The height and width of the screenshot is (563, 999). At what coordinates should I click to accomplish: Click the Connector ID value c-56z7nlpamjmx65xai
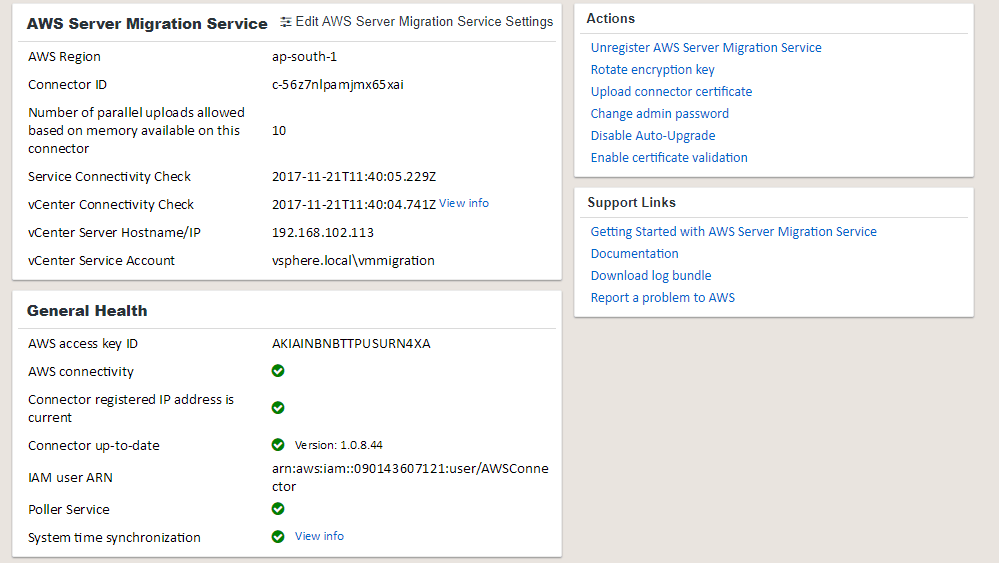click(x=338, y=85)
